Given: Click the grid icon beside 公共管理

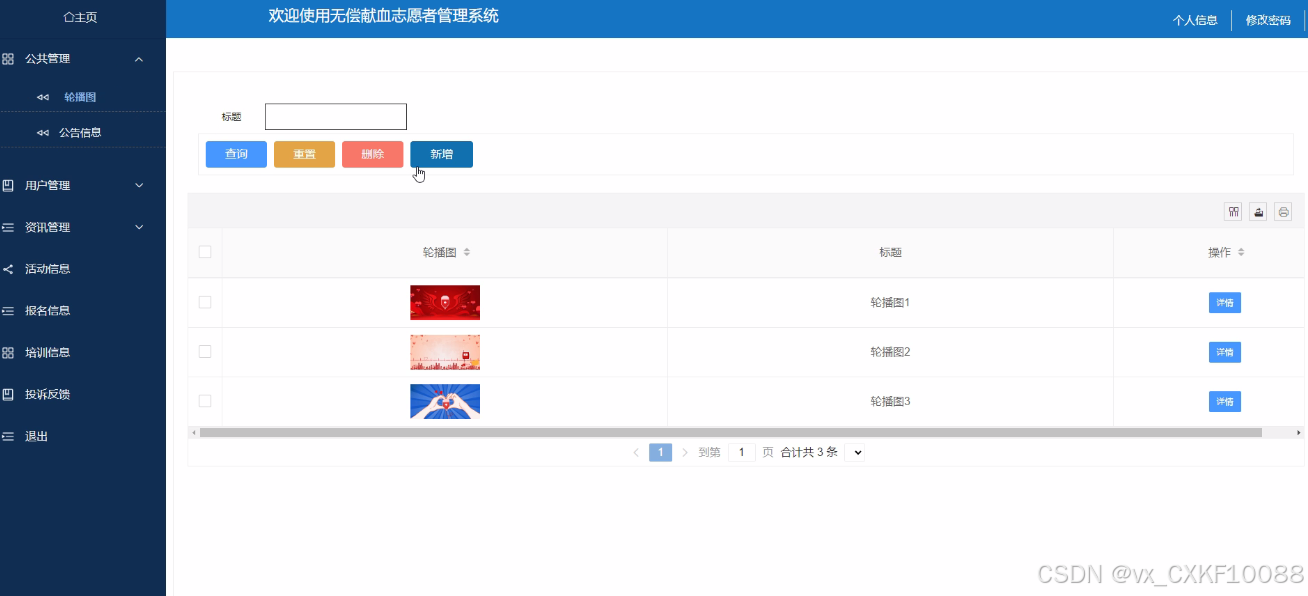Looking at the screenshot, I should [x=8, y=59].
